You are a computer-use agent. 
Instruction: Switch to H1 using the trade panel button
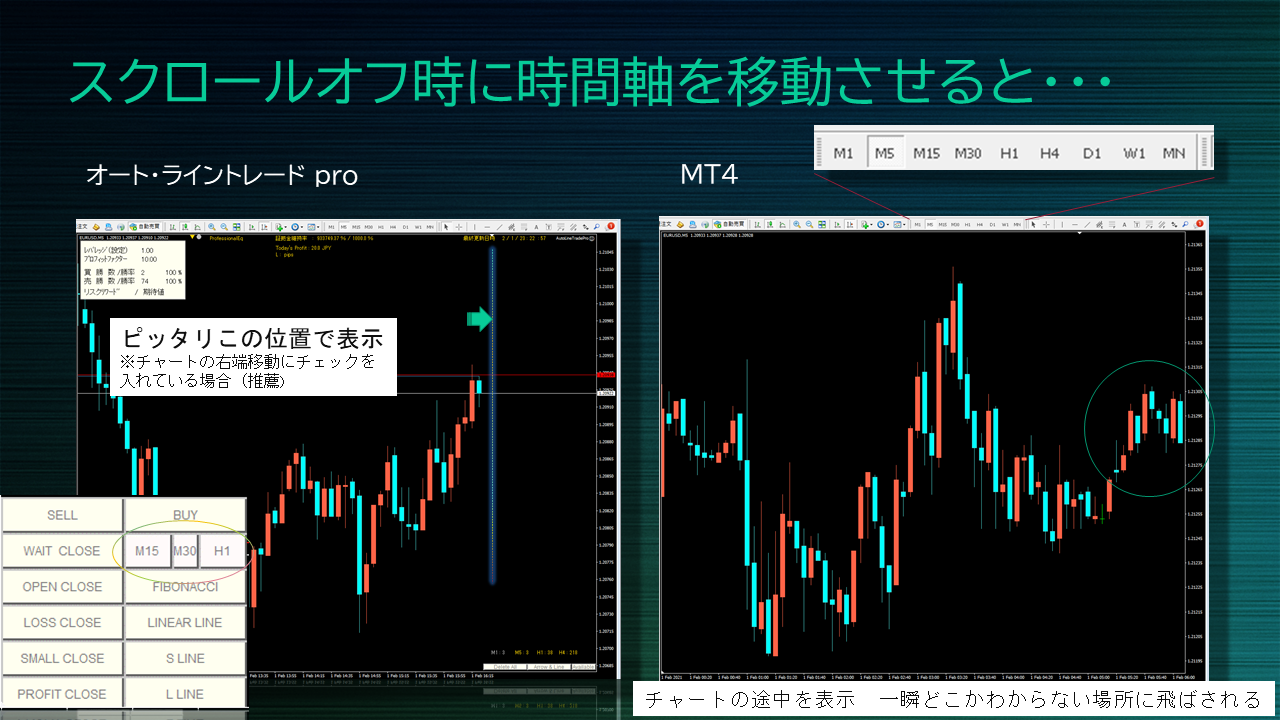coord(222,551)
